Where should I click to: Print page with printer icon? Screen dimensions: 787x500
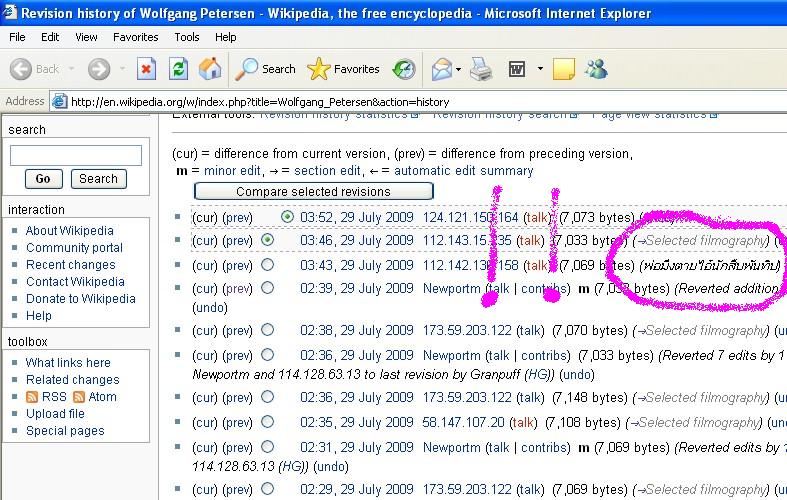point(481,69)
